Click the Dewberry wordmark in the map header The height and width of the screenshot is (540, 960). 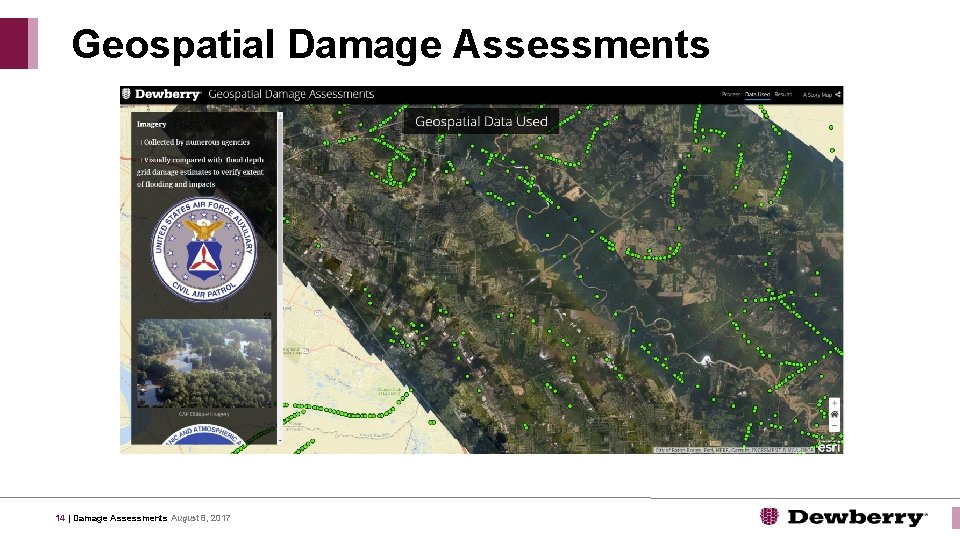tap(168, 94)
